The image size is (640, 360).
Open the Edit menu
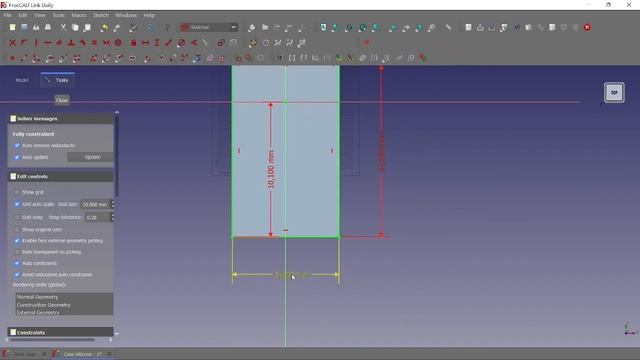(x=22, y=15)
